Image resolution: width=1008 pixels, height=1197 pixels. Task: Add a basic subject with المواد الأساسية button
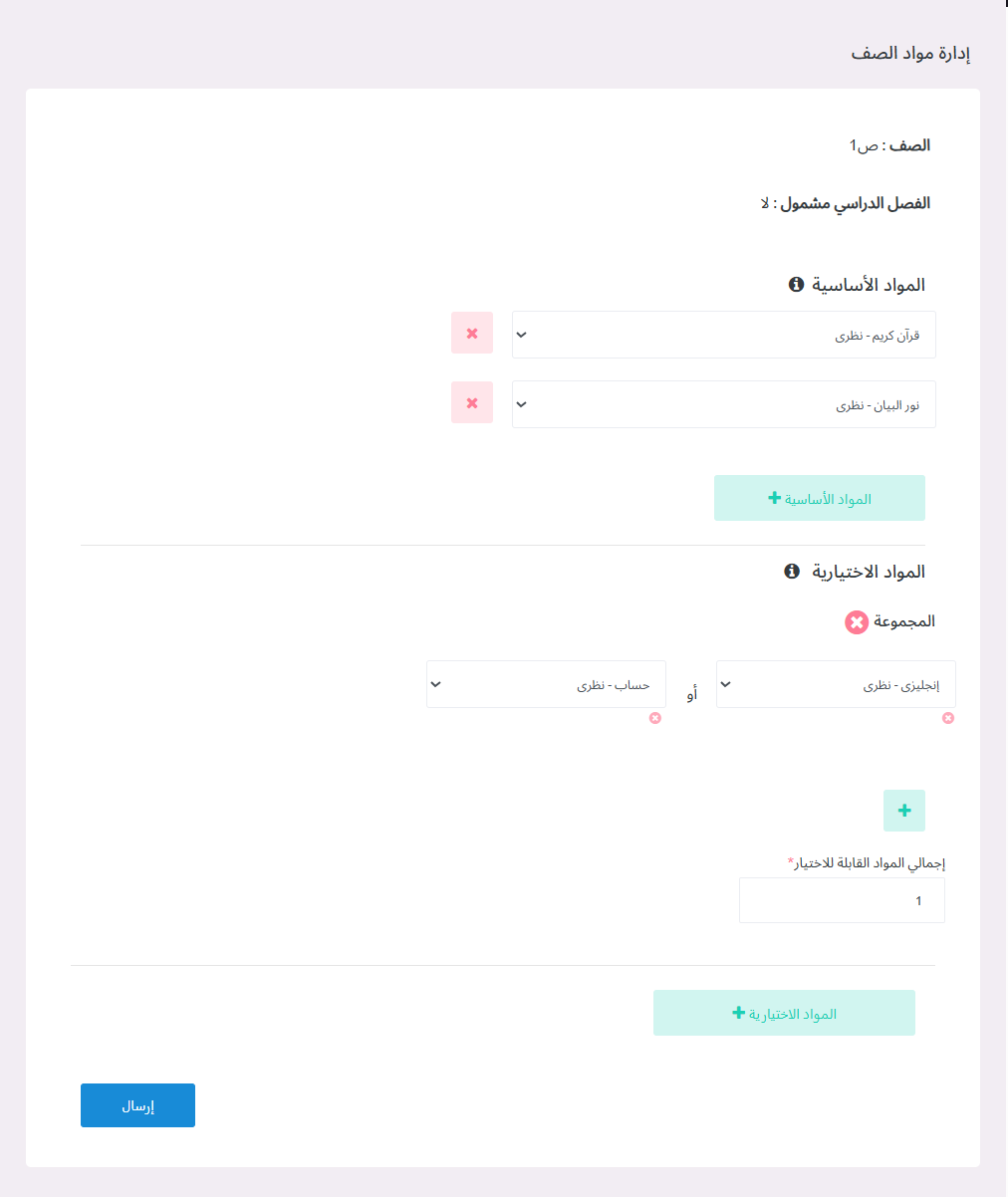tap(819, 497)
